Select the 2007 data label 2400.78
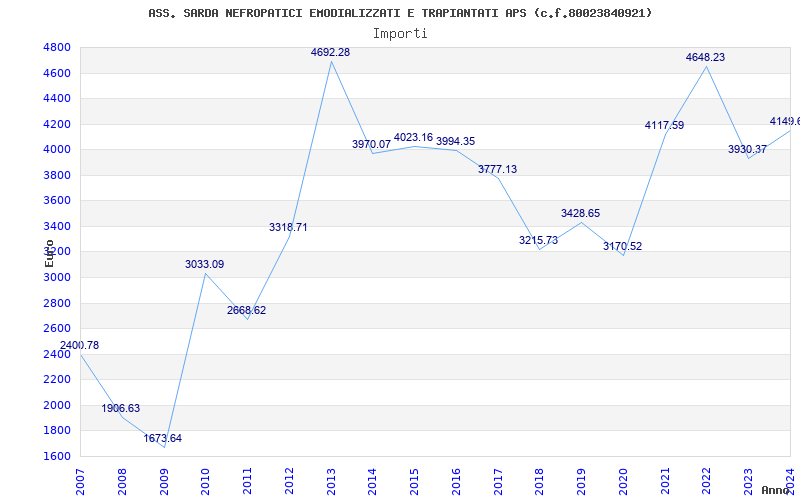Image resolution: width=800 pixels, height=500 pixels. (x=79, y=345)
